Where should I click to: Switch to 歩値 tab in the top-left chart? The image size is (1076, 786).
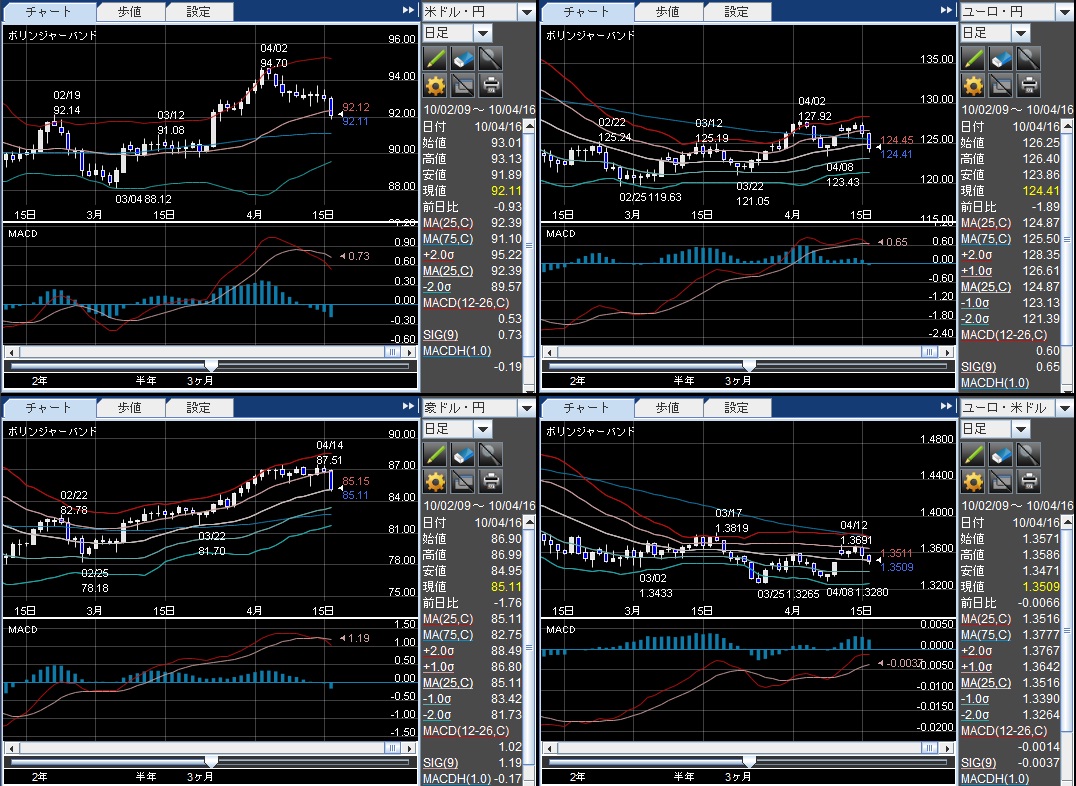[130, 12]
